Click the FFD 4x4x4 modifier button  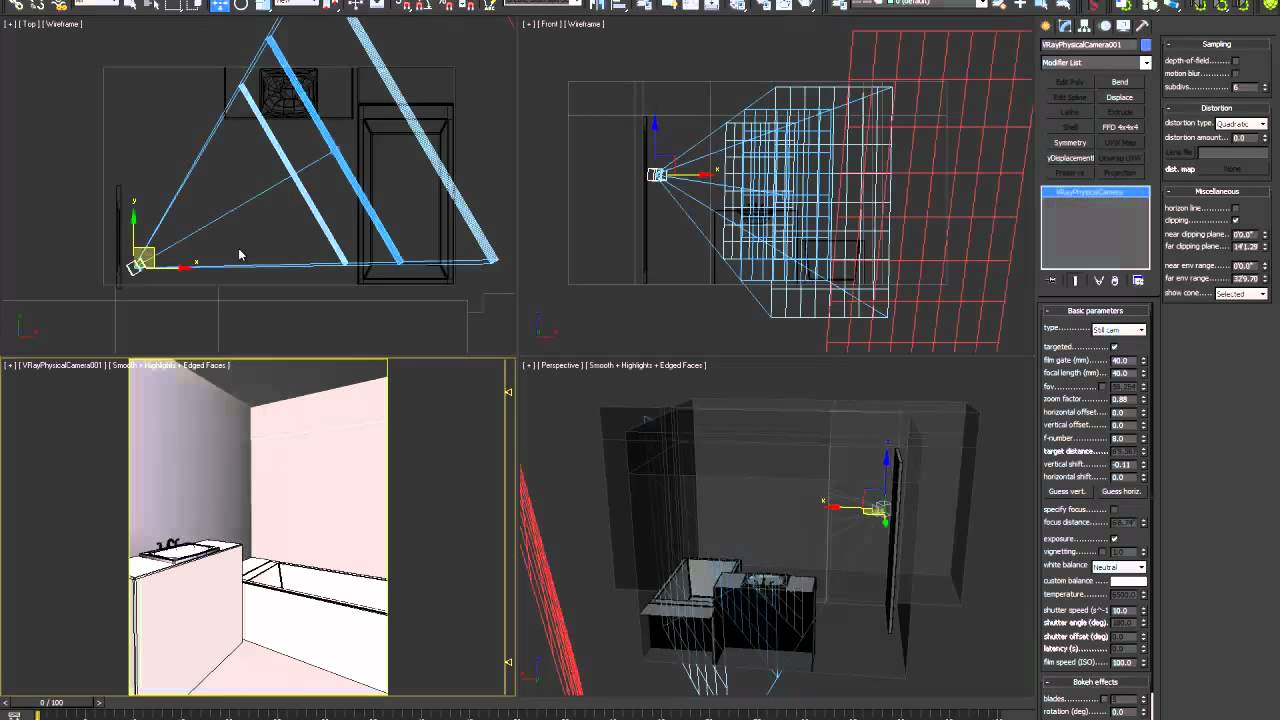1120,127
